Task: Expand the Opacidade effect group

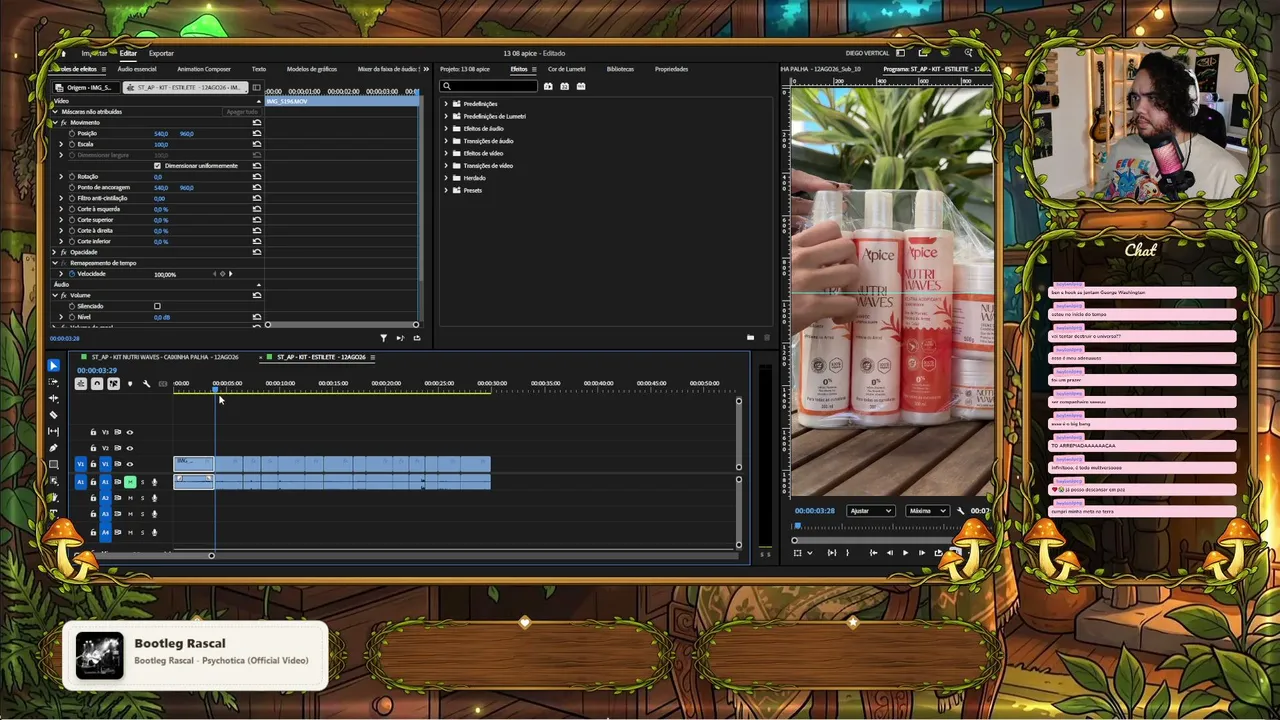Action: pos(54,252)
